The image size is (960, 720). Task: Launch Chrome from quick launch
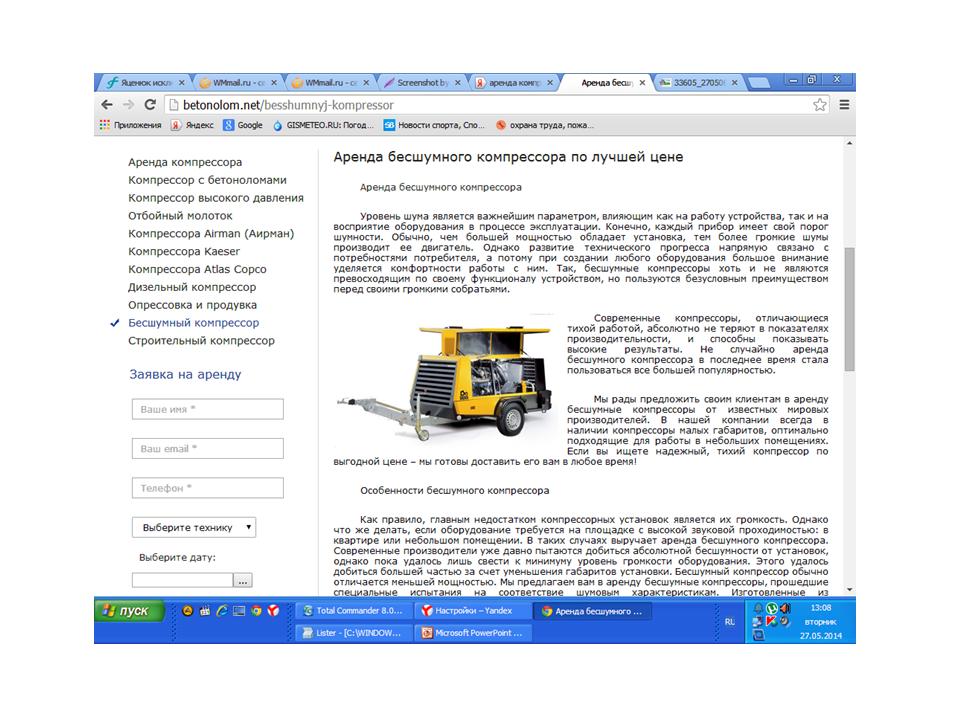(256, 610)
